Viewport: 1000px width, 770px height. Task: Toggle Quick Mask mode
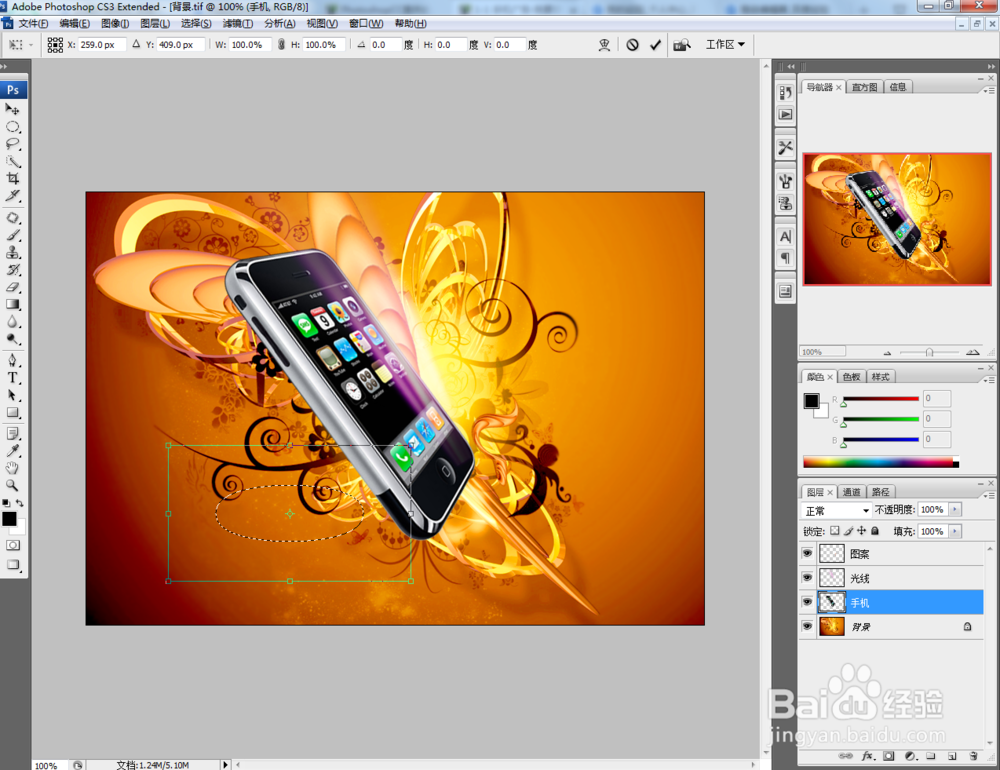tap(13, 545)
